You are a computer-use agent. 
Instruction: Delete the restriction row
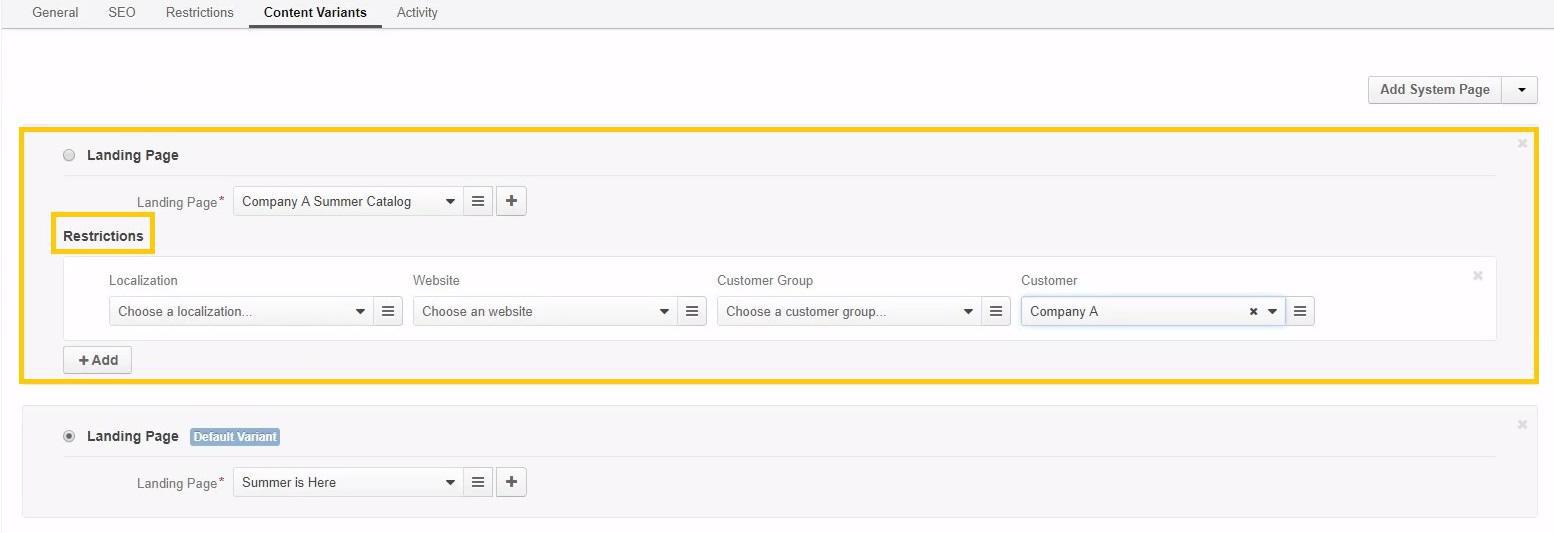click(1477, 276)
